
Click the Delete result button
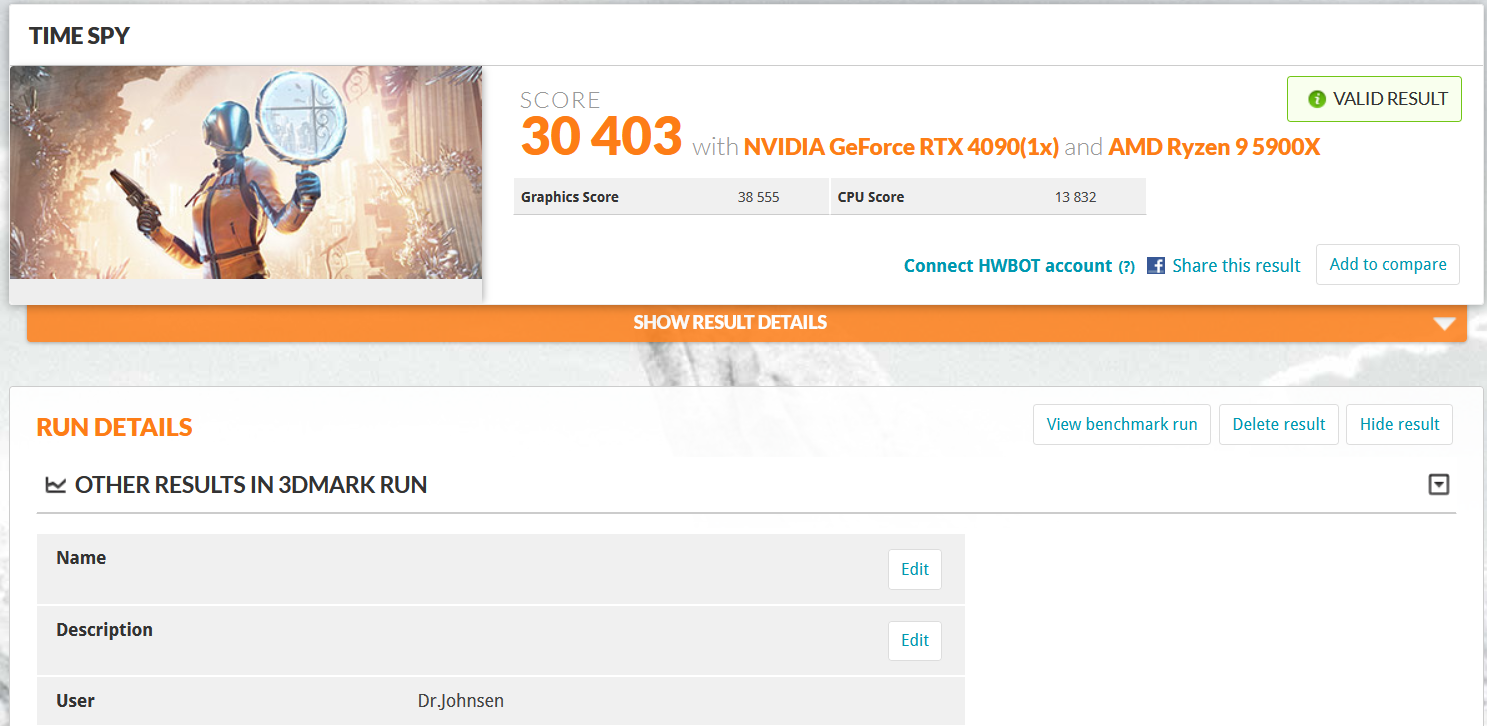1279,425
